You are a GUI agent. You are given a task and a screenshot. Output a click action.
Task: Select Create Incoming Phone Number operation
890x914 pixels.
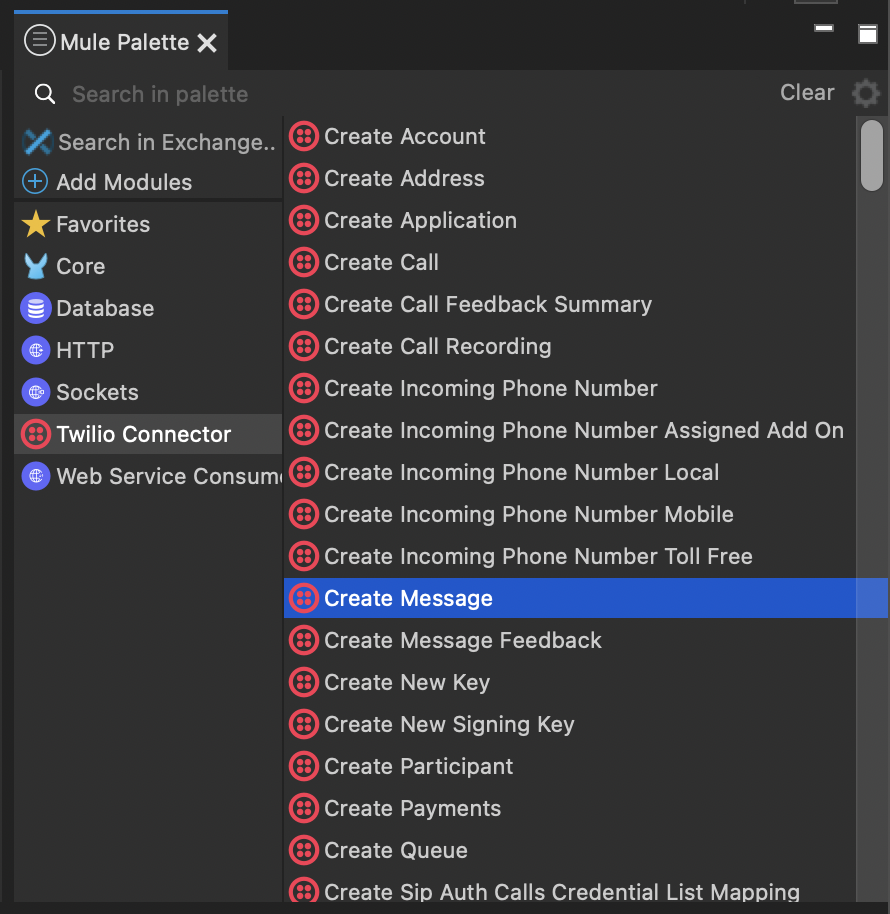click(x=491, y=388)
